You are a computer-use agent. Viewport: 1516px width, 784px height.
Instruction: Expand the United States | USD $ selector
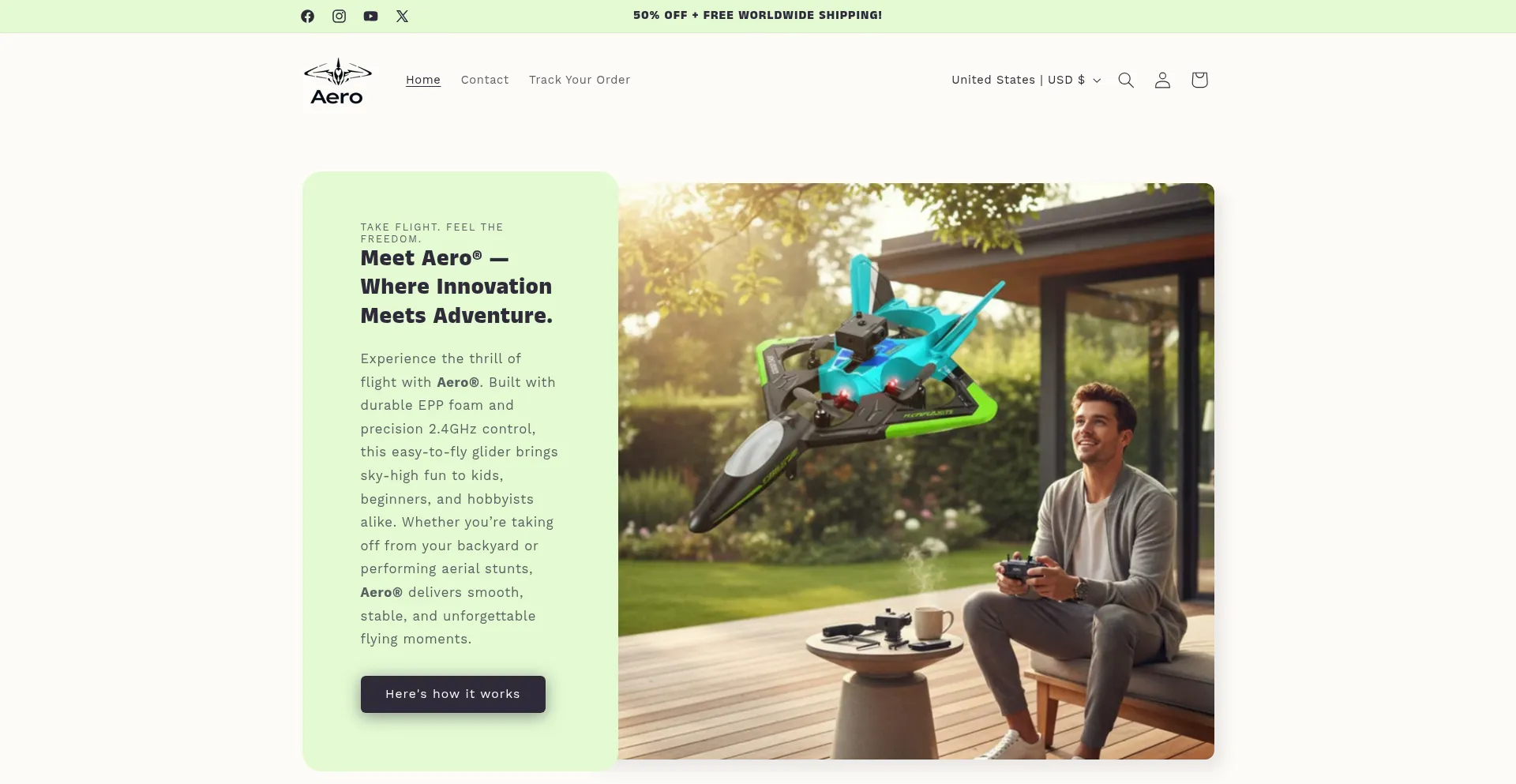1026,80
